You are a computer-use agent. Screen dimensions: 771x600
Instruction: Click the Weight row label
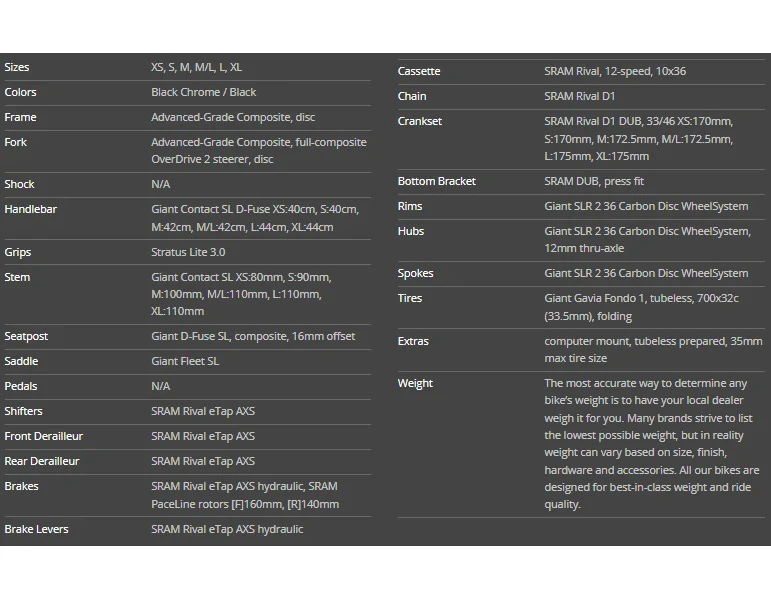415,383
